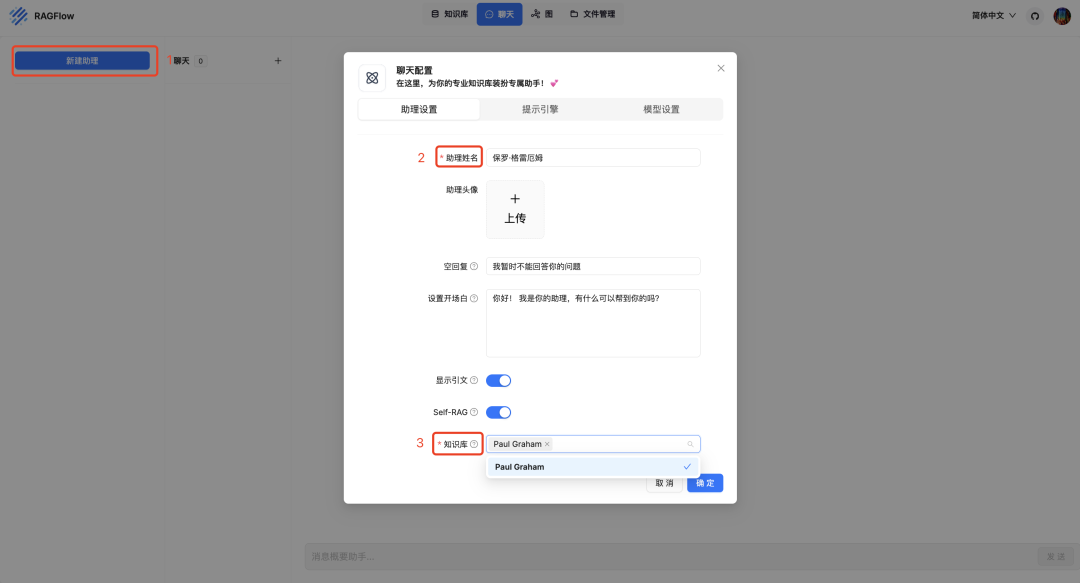Image resolution: width=1080 pixels, height=583 pixels.
Task: Remove Paul Graham tag with its x
Action: point(548,443)
